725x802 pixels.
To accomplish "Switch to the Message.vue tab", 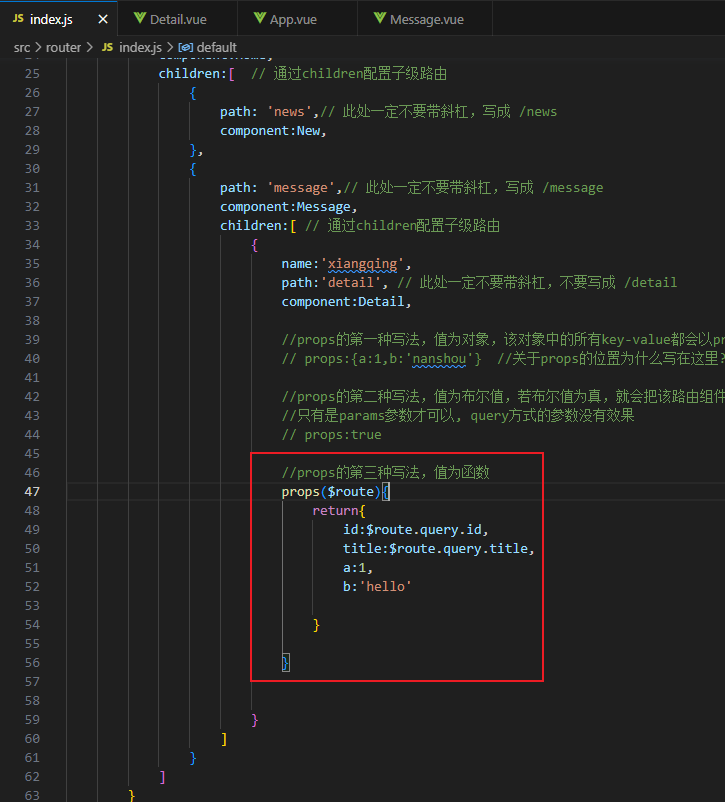I will coord(425,19).
